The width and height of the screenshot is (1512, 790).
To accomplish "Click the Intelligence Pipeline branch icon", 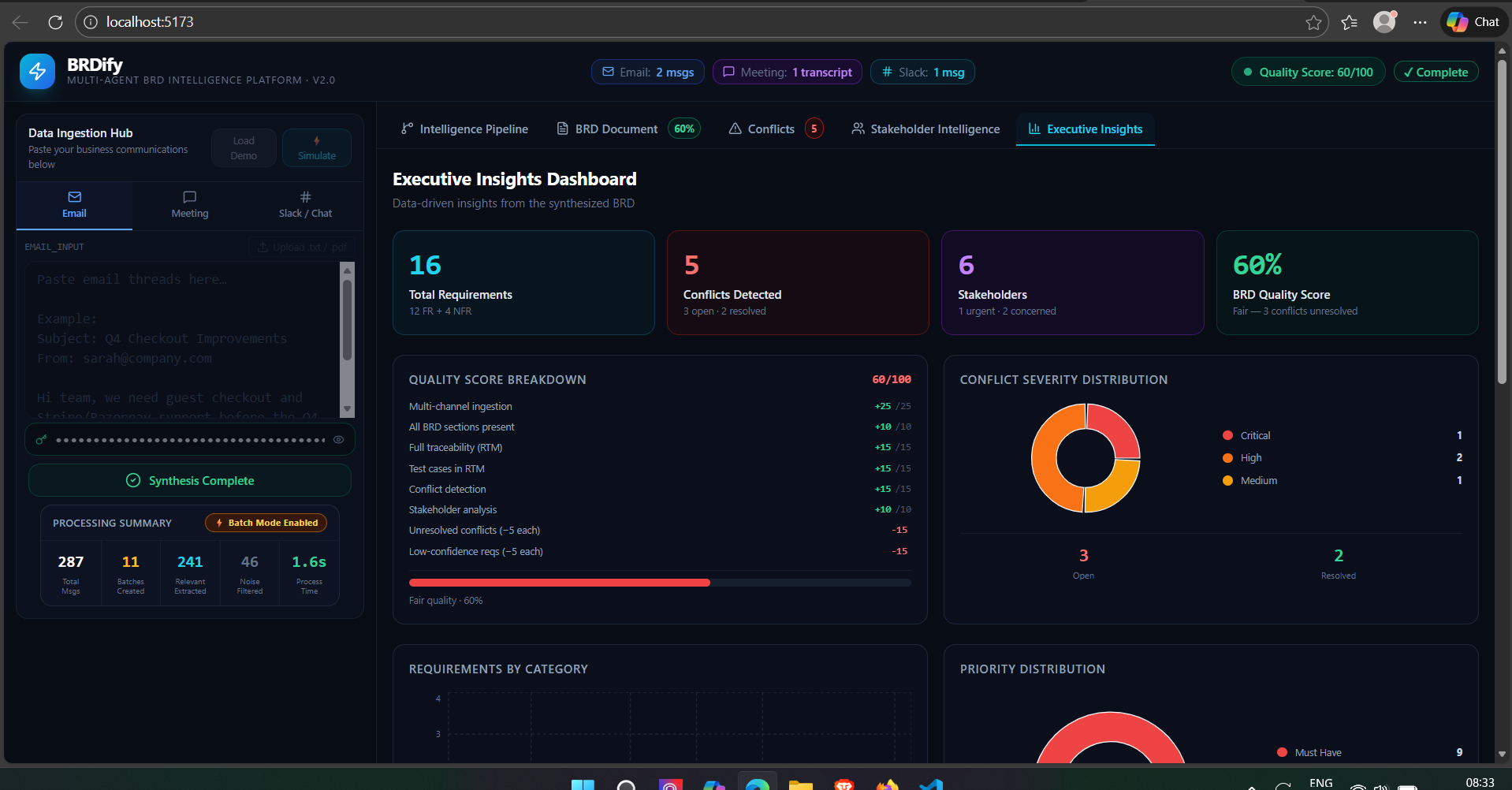I will [408, 128].
